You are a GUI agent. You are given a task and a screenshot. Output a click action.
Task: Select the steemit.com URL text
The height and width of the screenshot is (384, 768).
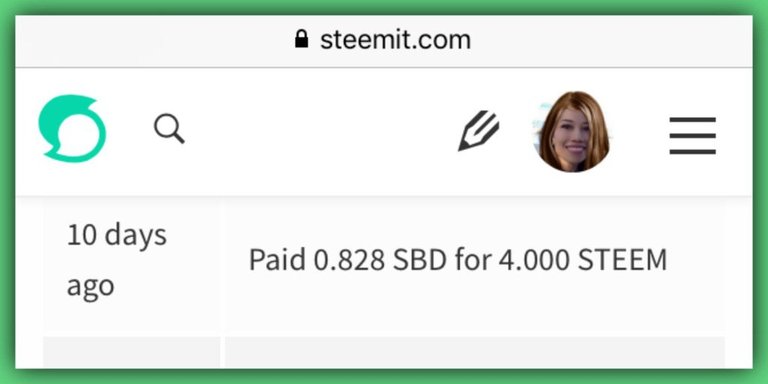tap(395, 40)
